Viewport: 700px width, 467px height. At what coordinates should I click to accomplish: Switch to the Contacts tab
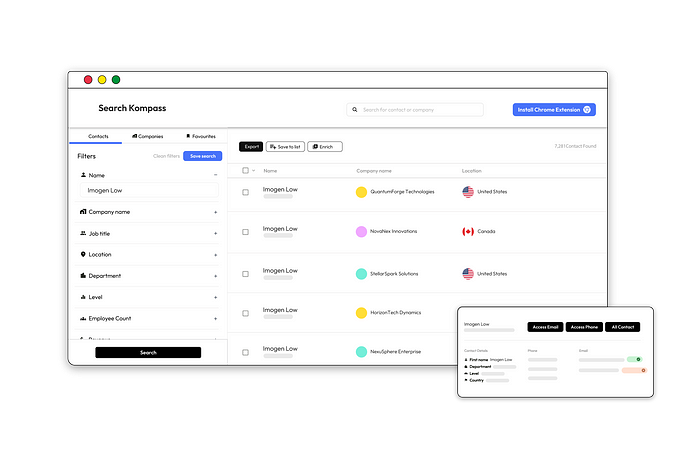(x=98, y=136)
